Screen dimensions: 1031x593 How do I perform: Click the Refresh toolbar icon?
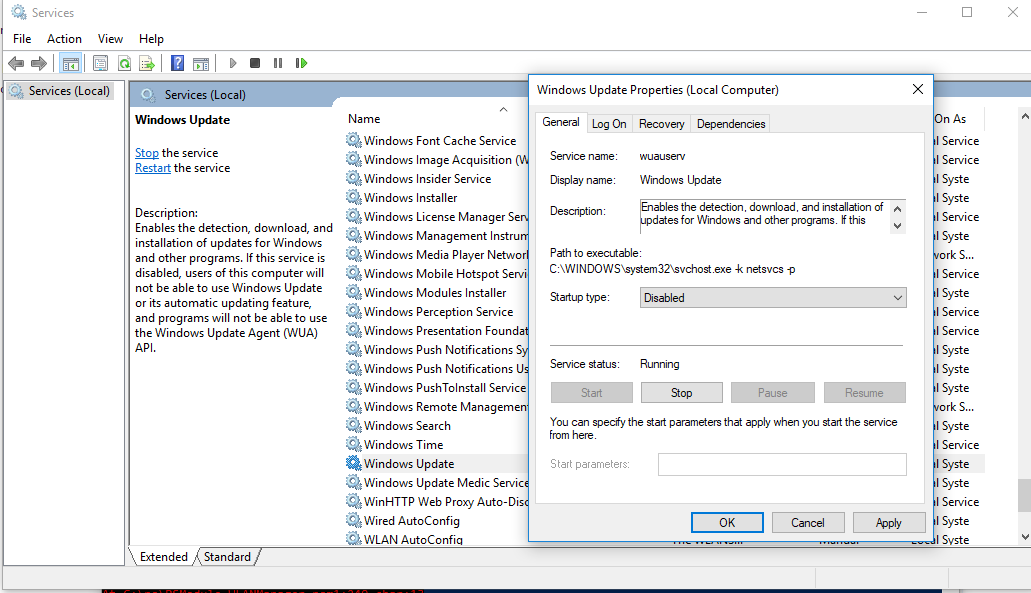coord(122,63)
